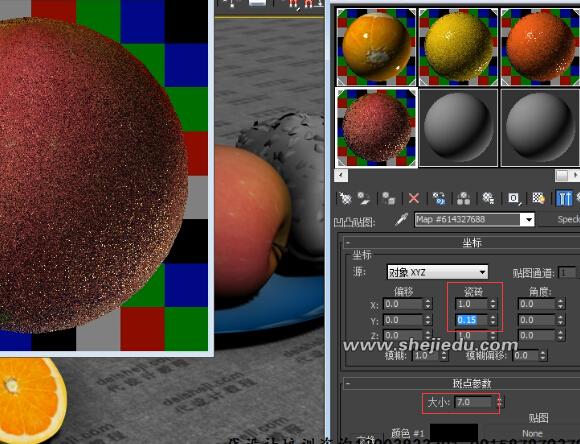Click the None map button for color

533,434
